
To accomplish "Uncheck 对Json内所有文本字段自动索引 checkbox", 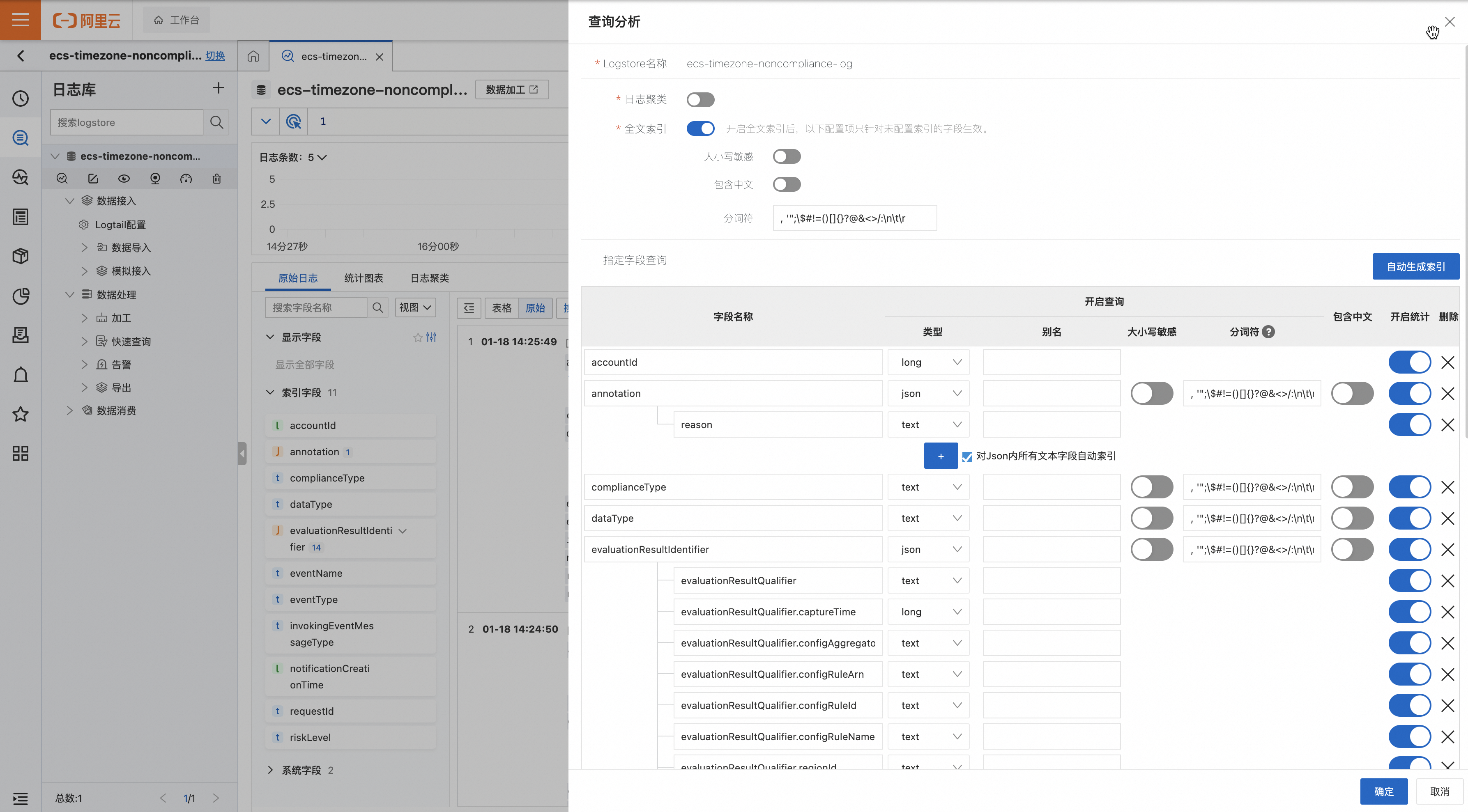I will [x=967, y=456].
